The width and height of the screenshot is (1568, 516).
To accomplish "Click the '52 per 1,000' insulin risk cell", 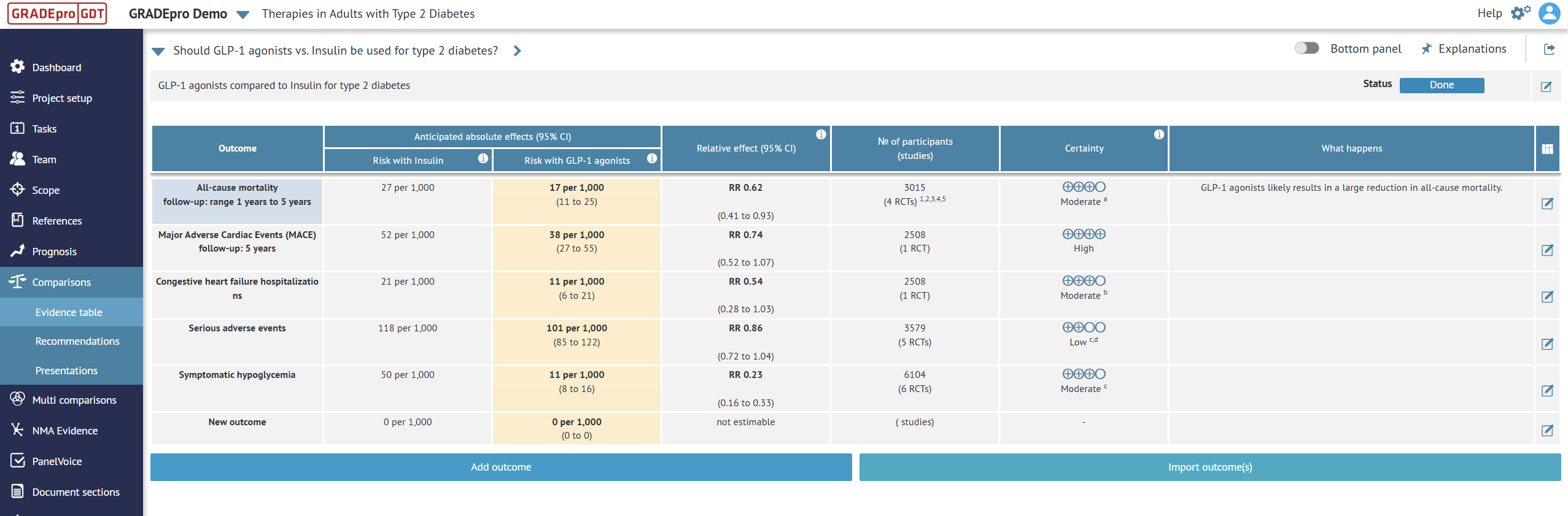I will pos(408,248).
